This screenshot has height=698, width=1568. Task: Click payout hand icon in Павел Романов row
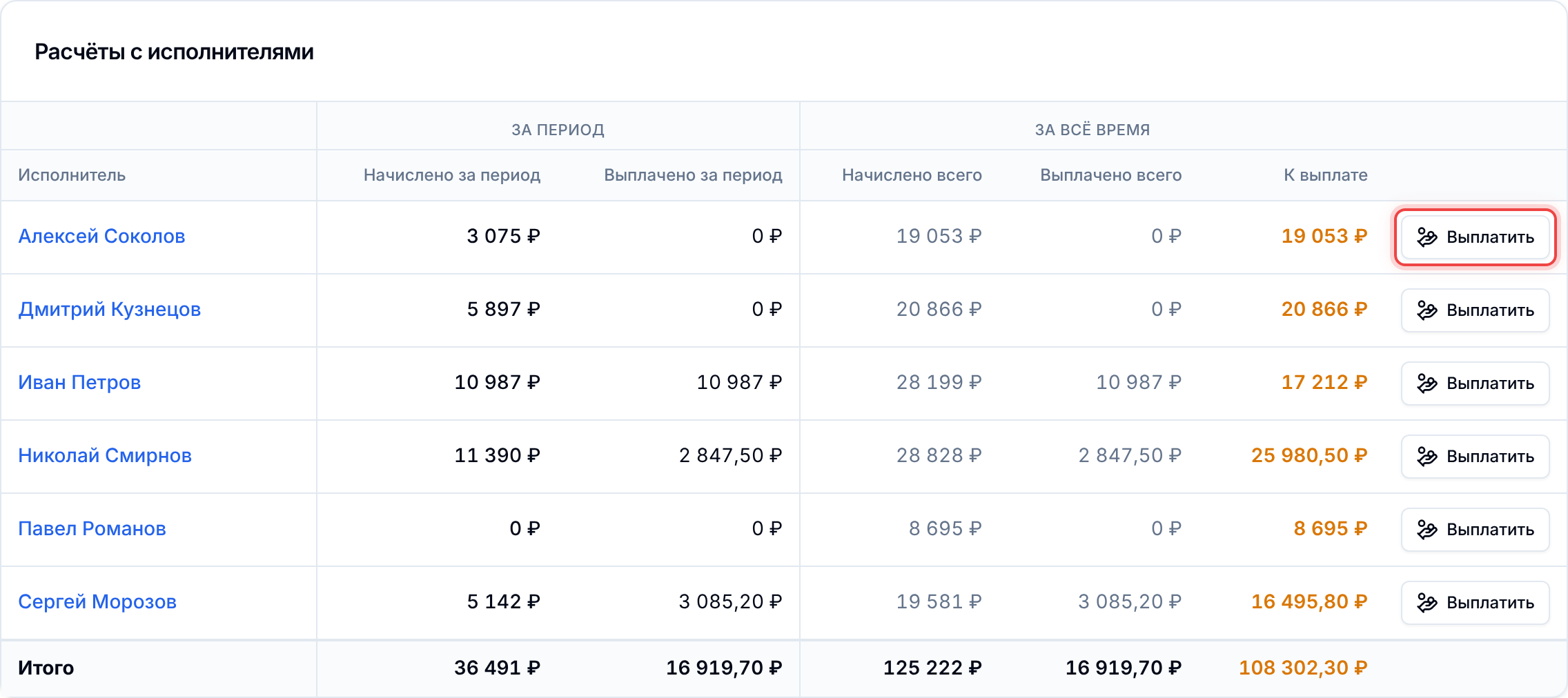point(1427,530)
